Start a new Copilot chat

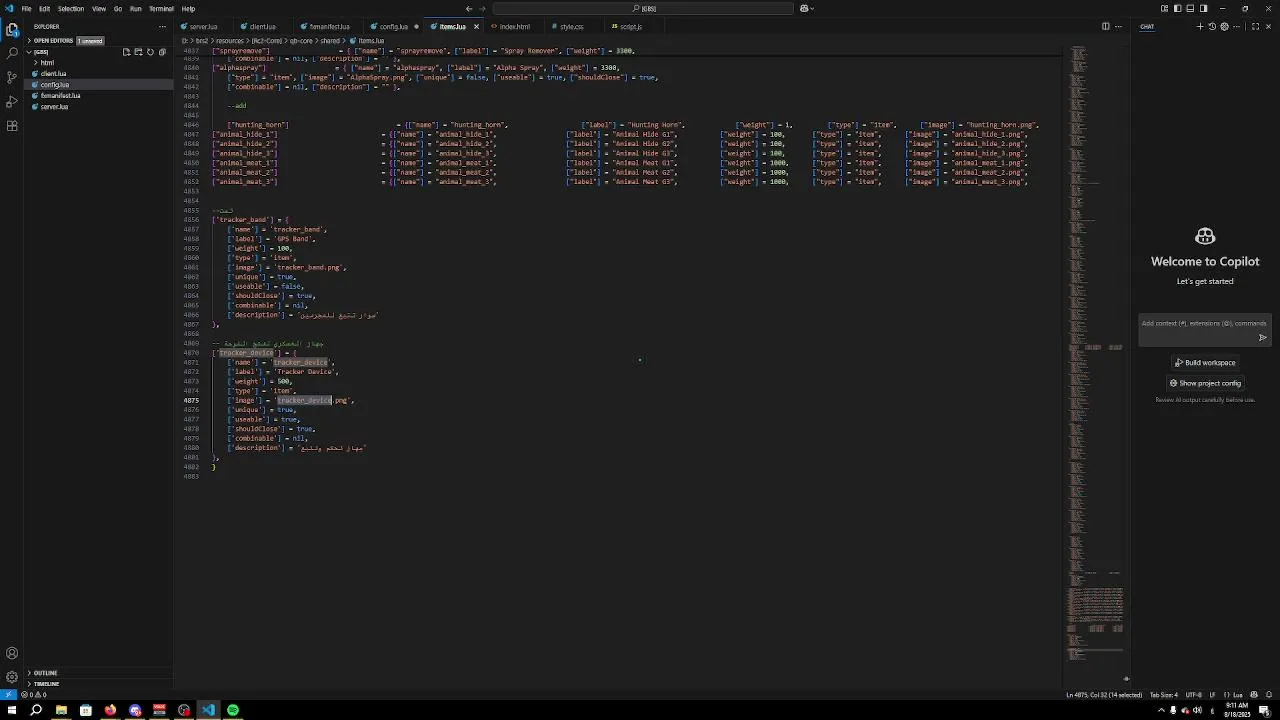pyautogui.click(x=1200, y=27)
